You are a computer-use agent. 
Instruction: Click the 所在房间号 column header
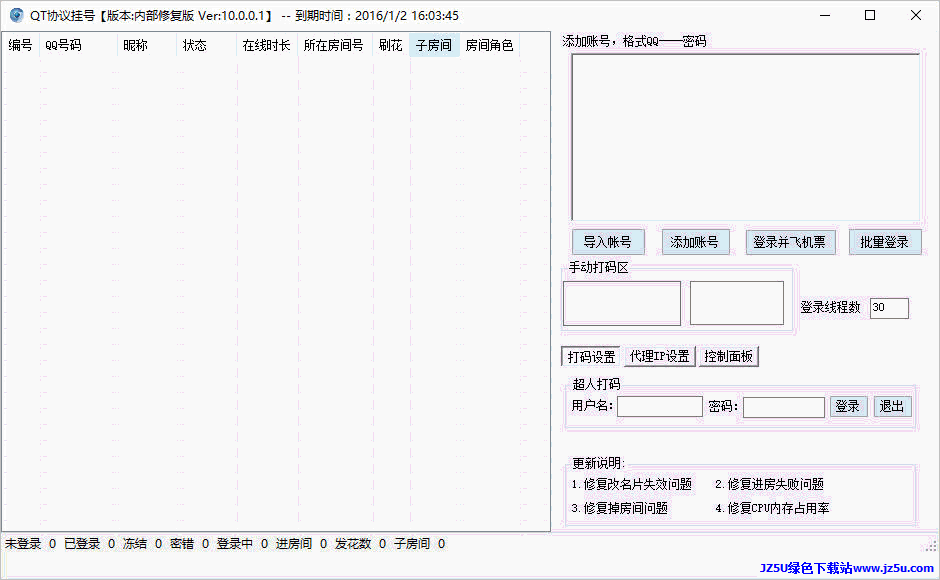point(335,45)
